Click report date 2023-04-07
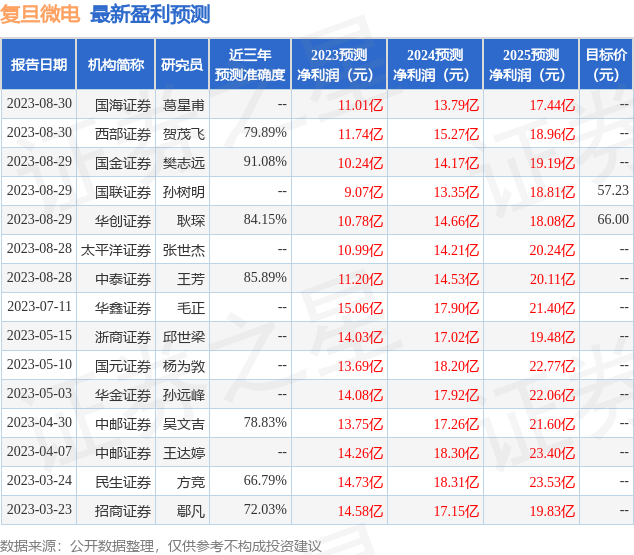Screen dimensions: 634x555 coord(39,451)
